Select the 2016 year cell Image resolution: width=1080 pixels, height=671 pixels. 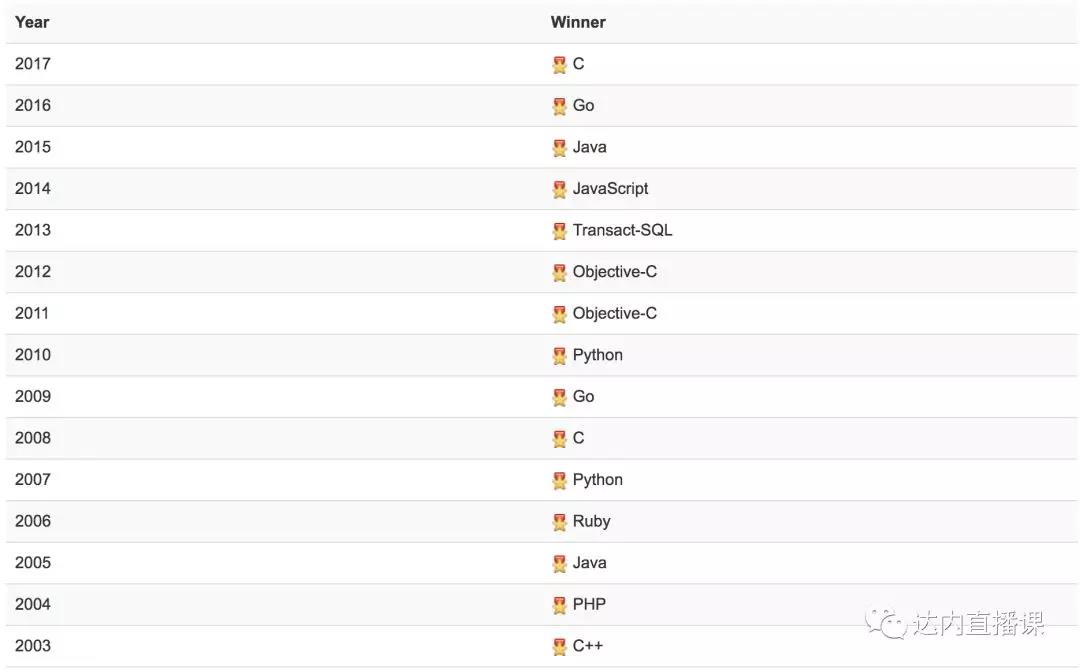tap(33, 105)
